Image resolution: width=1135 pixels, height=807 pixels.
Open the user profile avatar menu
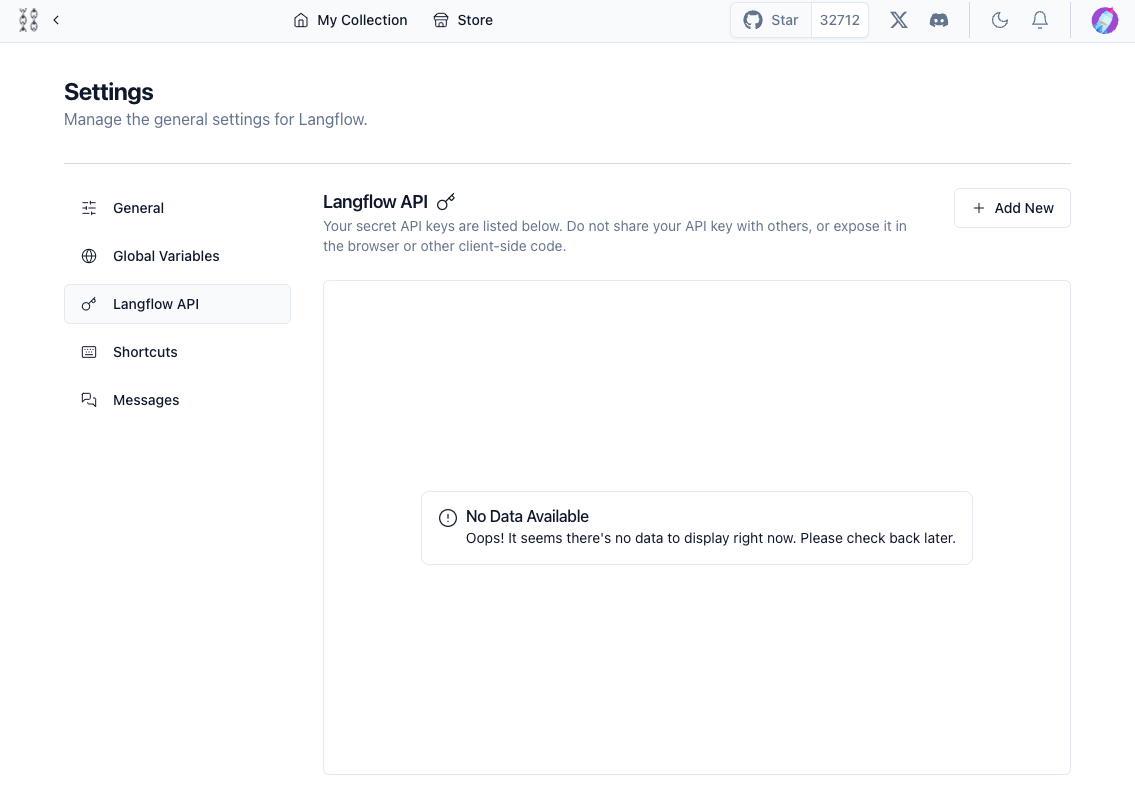point(1105,20)
